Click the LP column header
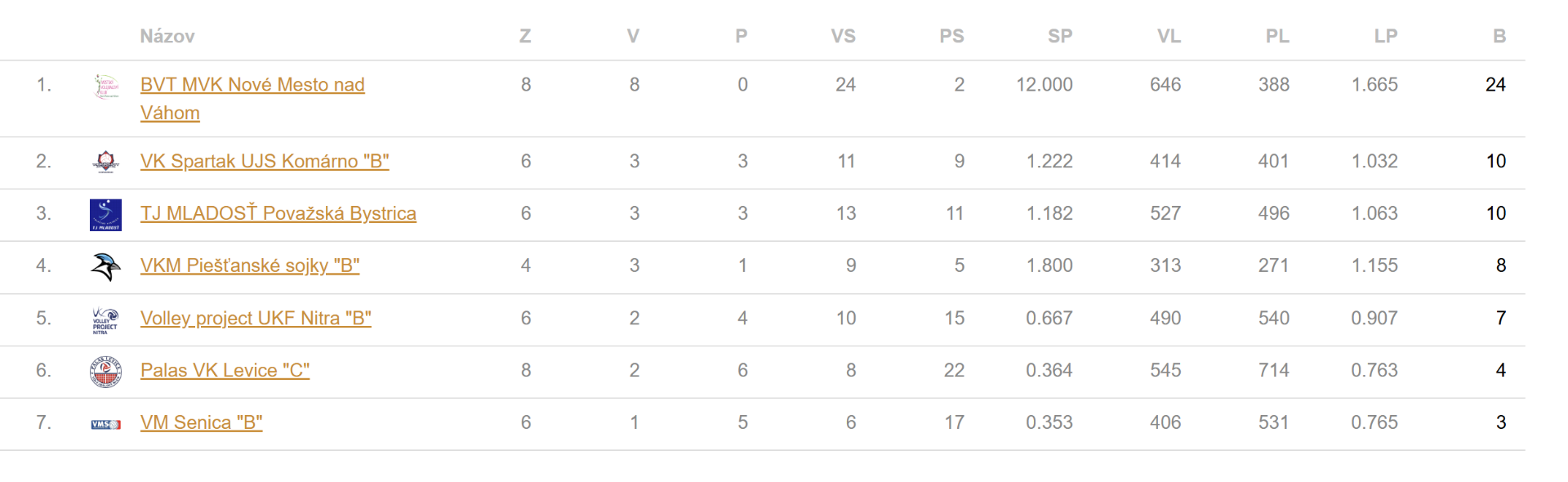Viewport: 1568px width, 482px height. pos(1385,36)
